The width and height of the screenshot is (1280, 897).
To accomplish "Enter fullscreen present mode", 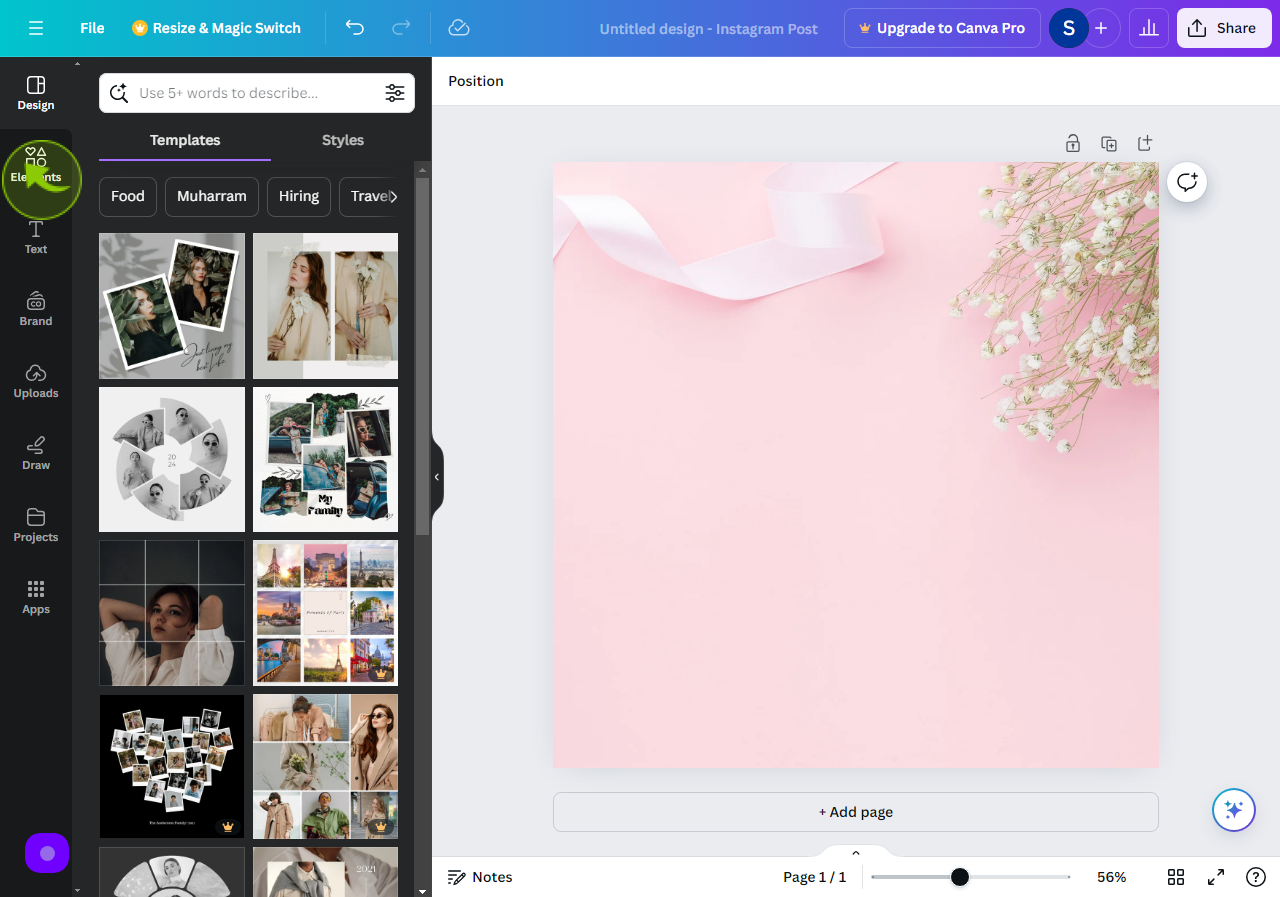I will coord(1216,877).
